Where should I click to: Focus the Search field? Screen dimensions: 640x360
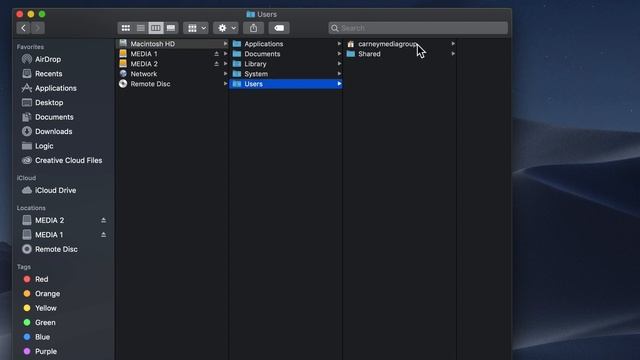[x=418, y=28]
